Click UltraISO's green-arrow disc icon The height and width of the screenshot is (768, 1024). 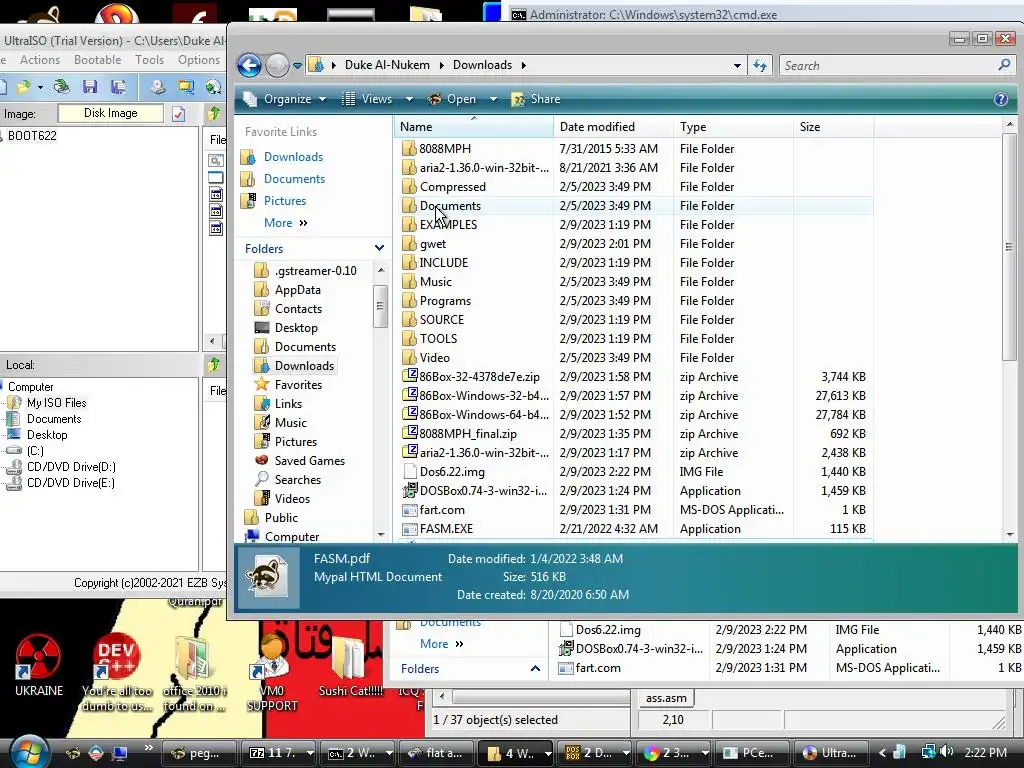(x=213, y=87)
